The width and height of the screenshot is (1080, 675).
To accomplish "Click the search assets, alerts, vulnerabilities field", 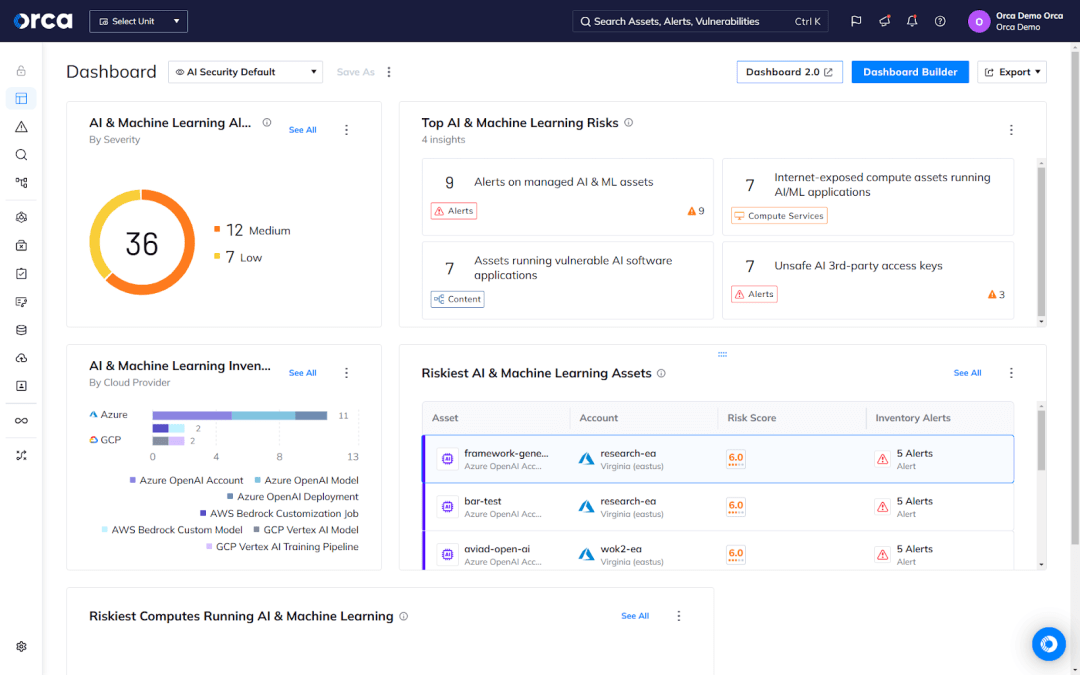I will (700, 21).
